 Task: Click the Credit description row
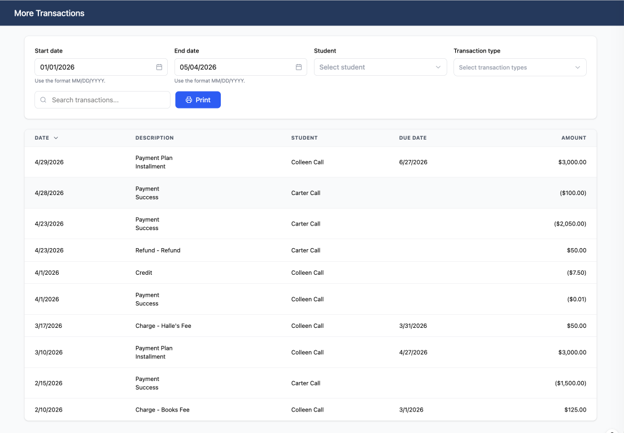[x=144, y=272]
